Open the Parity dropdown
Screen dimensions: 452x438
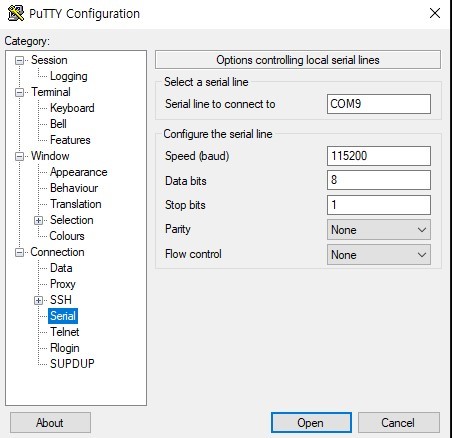[x=379, y=230]
